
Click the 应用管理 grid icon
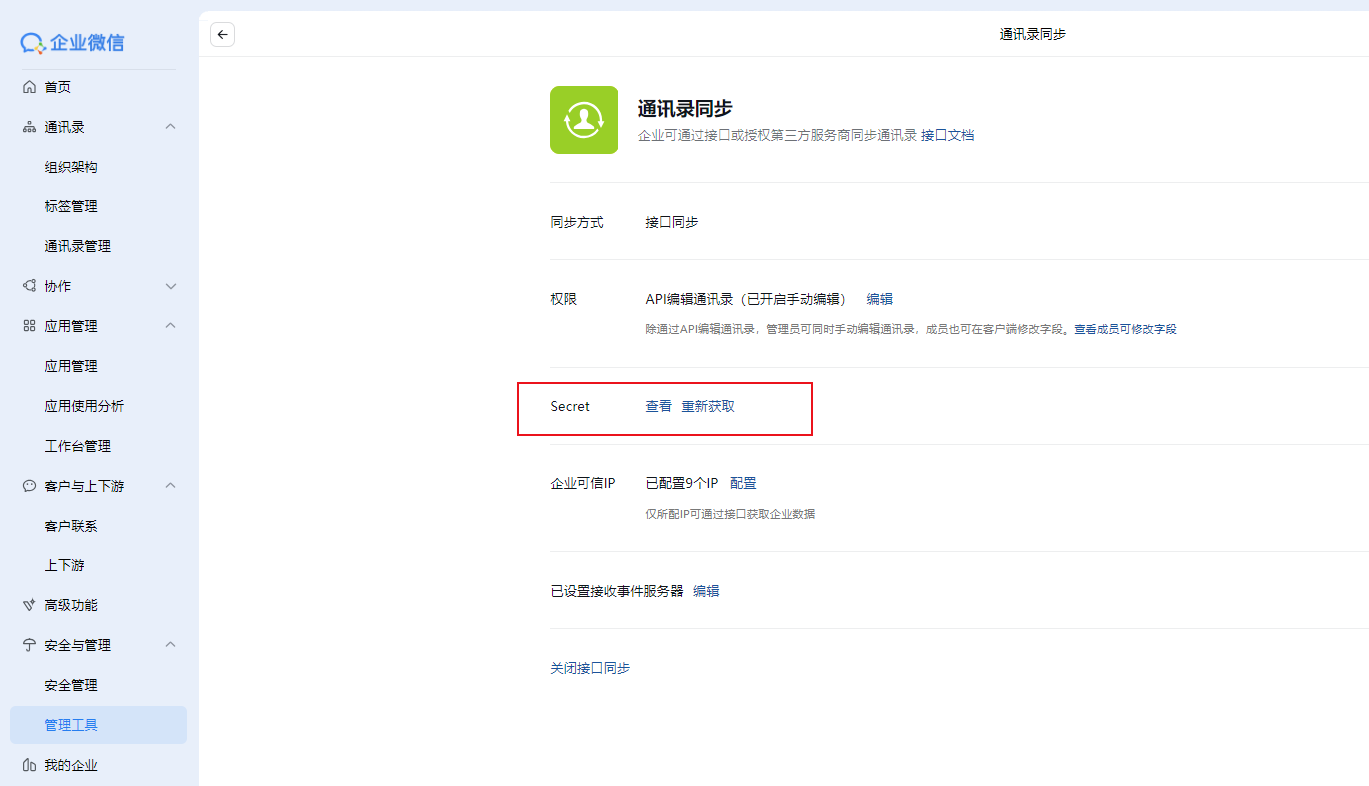[29, 326]
